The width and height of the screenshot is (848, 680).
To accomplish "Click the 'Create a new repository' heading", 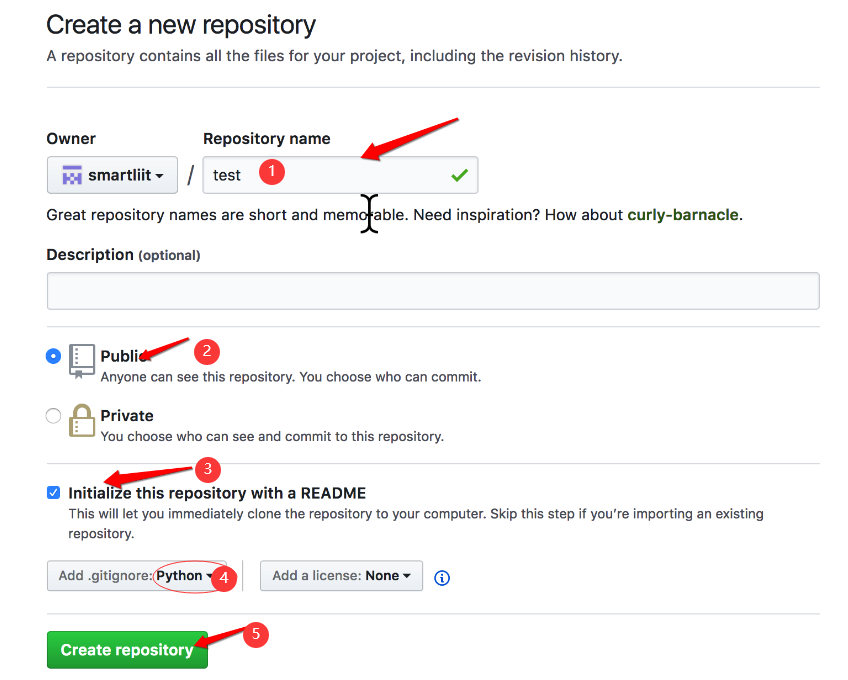I will click(x=181, y=25).
